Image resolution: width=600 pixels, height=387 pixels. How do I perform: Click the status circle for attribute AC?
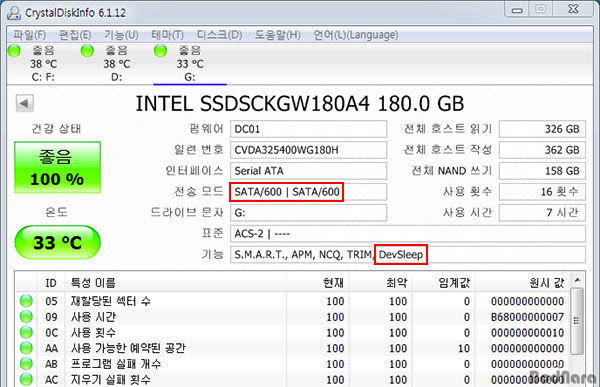(26, 379)
